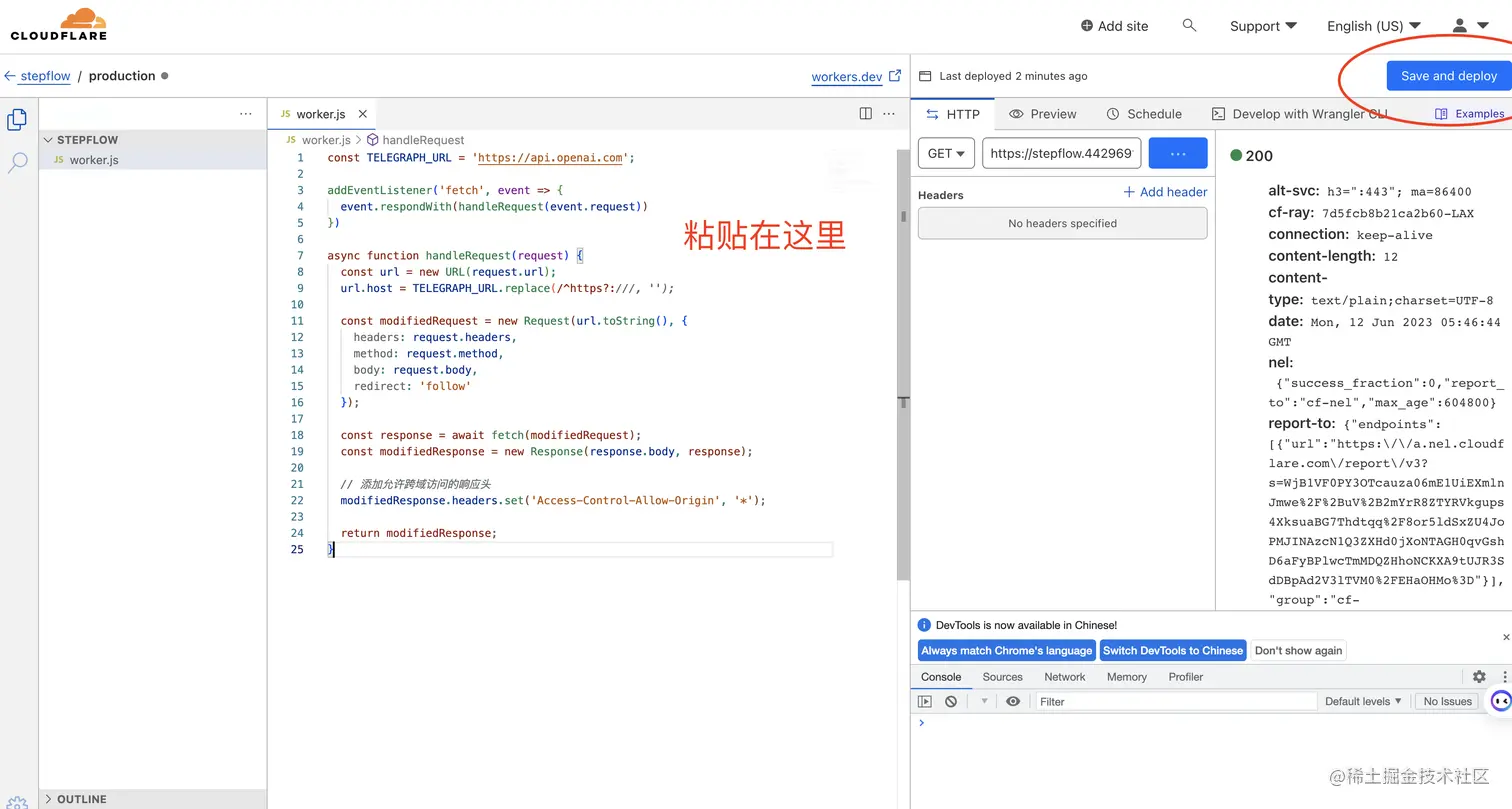The width and height of the screenshot is (1512, 809).
Task: Open the GET method dropdown
Action: [x=946, y=153]
